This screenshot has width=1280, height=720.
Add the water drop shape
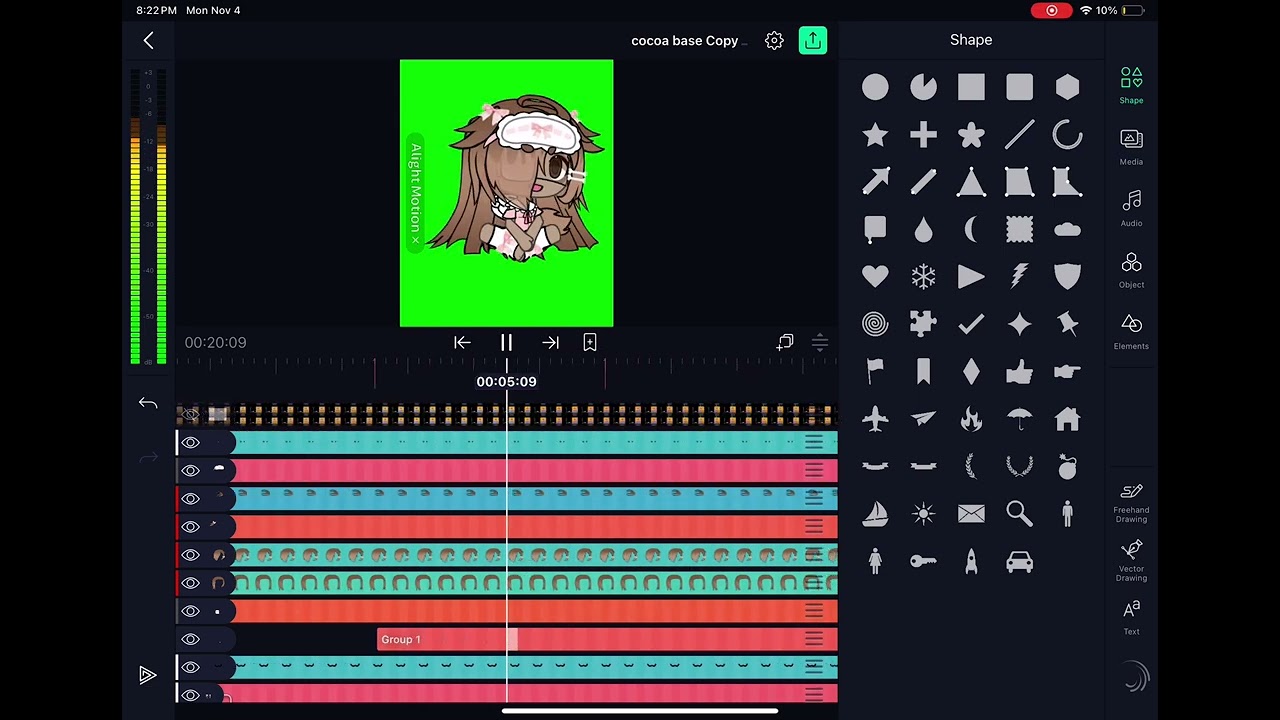click(923, 230)
